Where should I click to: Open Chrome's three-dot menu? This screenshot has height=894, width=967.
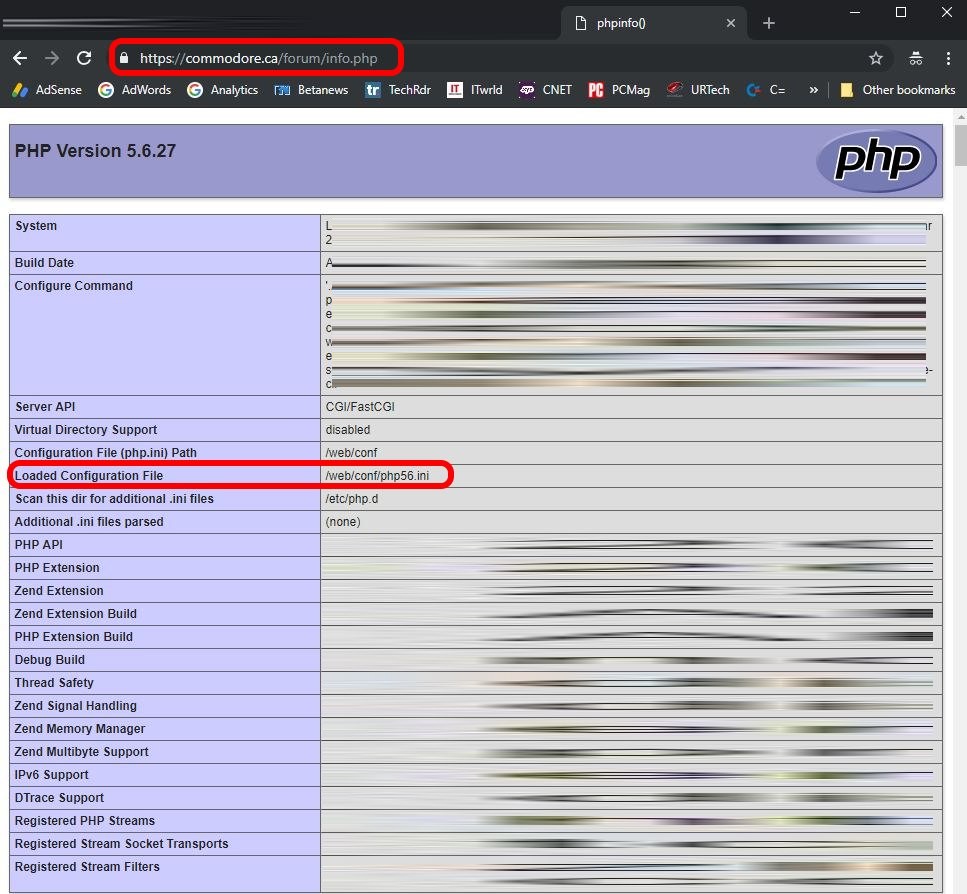947,58
